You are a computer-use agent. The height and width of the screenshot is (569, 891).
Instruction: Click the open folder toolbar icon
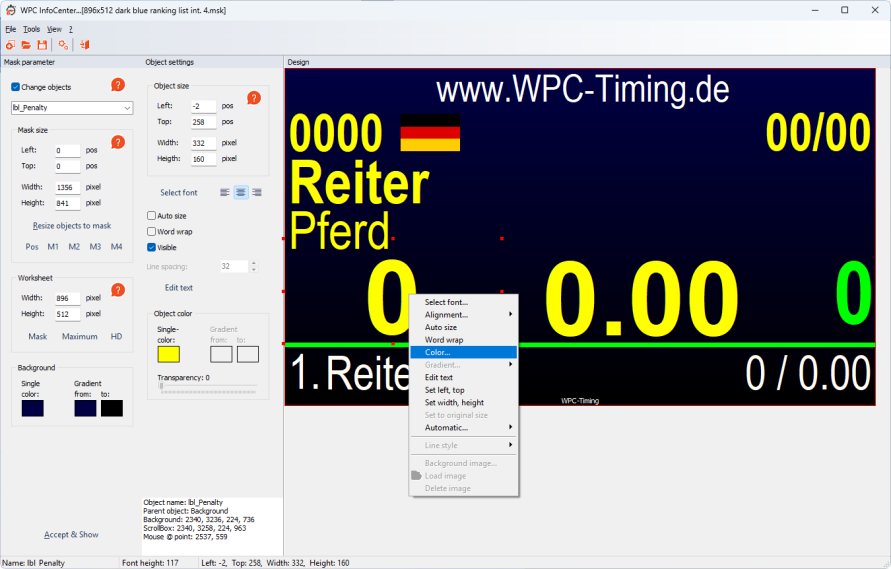26,45
